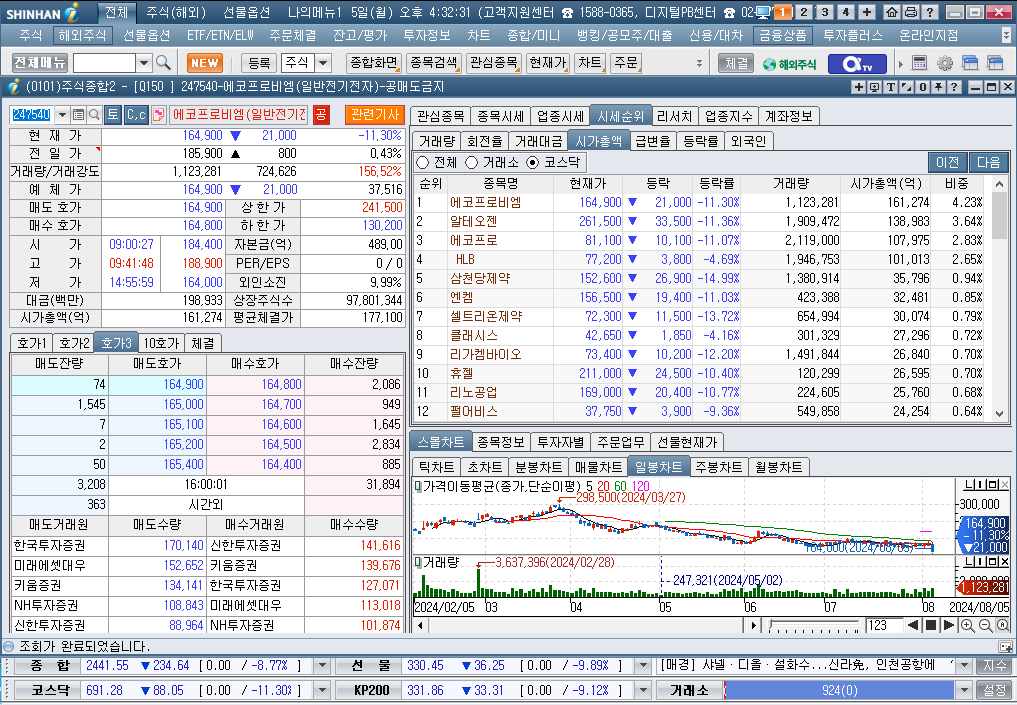Open the dropdown next to the 종합 index row

(322, 665)
